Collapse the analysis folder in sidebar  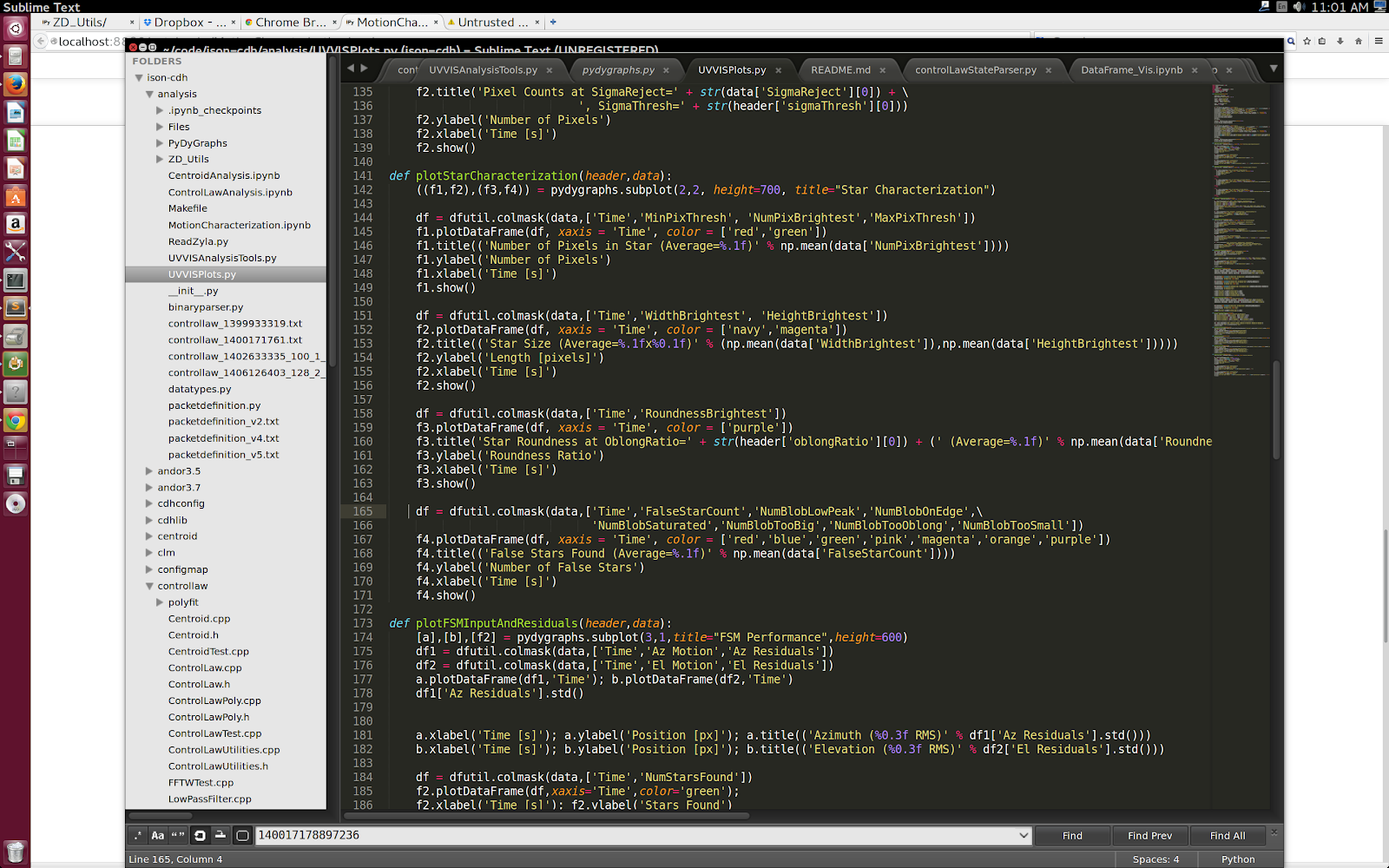(x=150, y=94)
